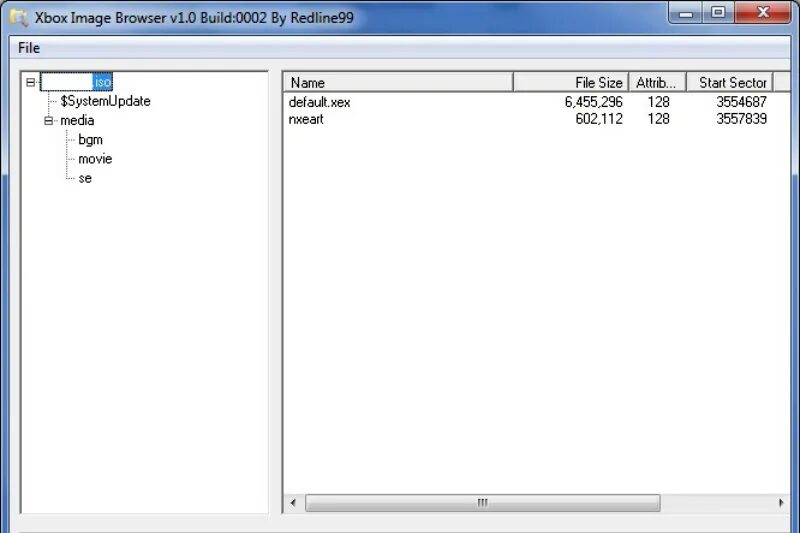800x533 pixels.
Task: Collapse the root iso tree node
Action: click(x=31, y=82)
